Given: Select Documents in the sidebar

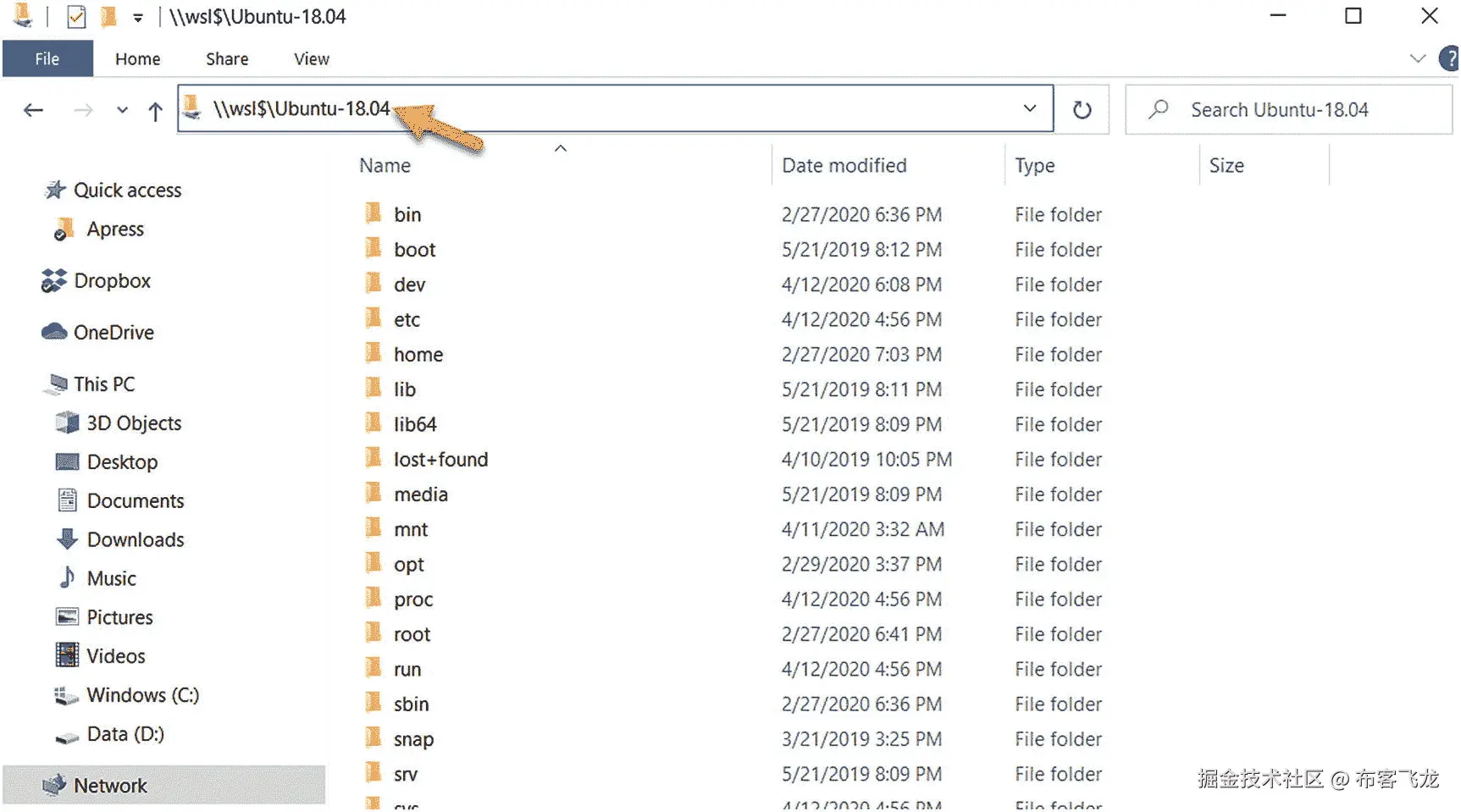Looking at the screenshot, I should click(x=119, y=501).
